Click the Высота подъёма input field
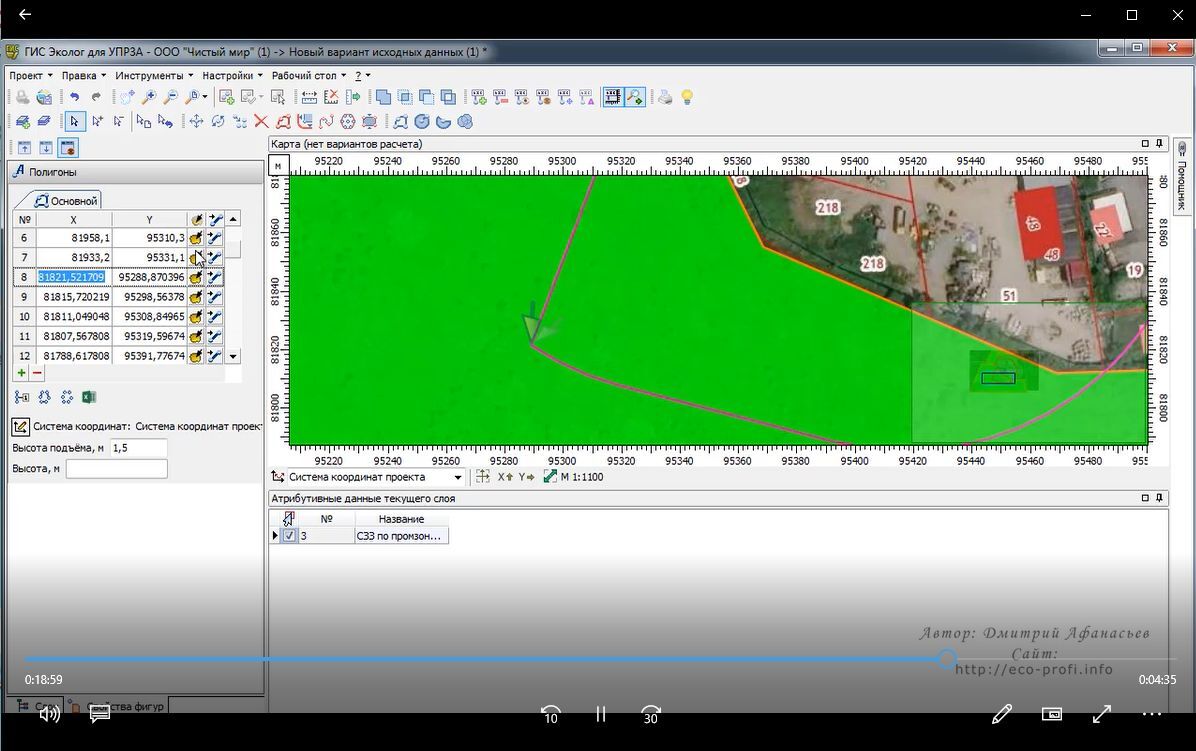The width and height of the screenshot is (1196, 751). pyautogui.click(x=138, y=448)
